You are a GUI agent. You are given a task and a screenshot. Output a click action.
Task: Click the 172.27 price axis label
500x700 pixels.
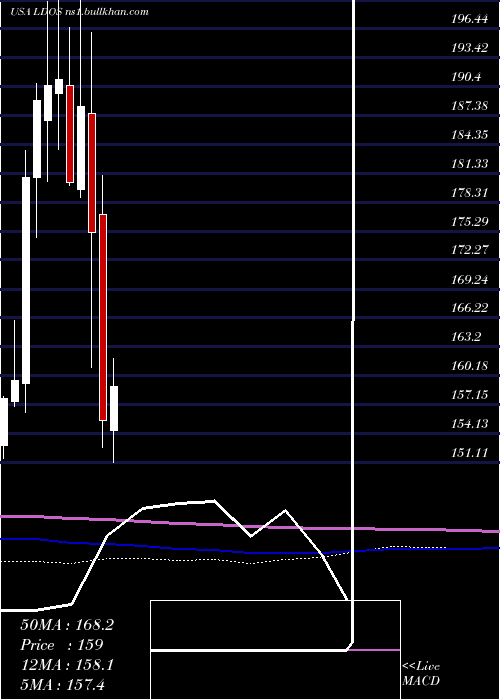(x=469, y=250)
